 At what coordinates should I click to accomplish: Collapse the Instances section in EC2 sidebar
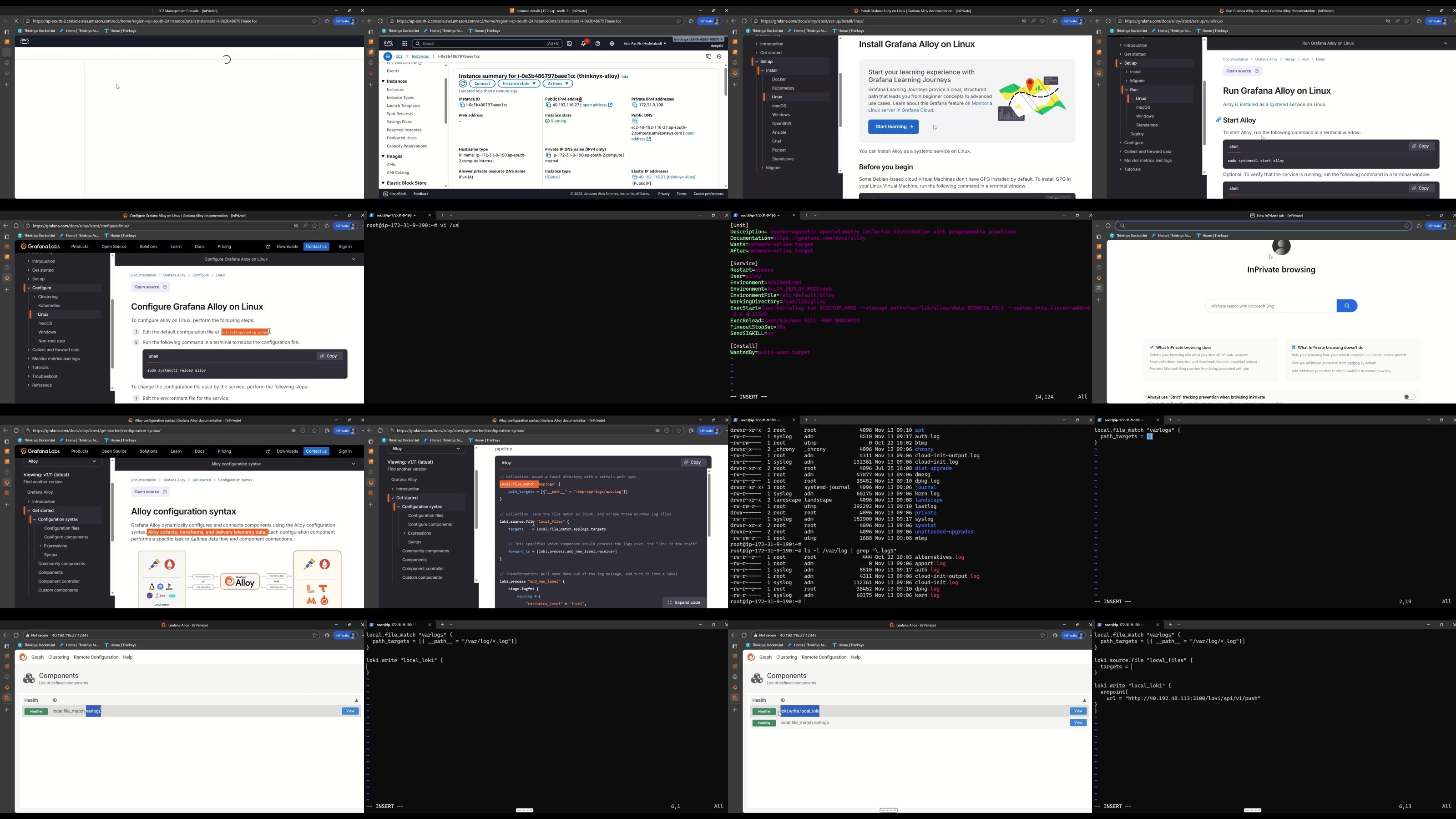point(383,81)
